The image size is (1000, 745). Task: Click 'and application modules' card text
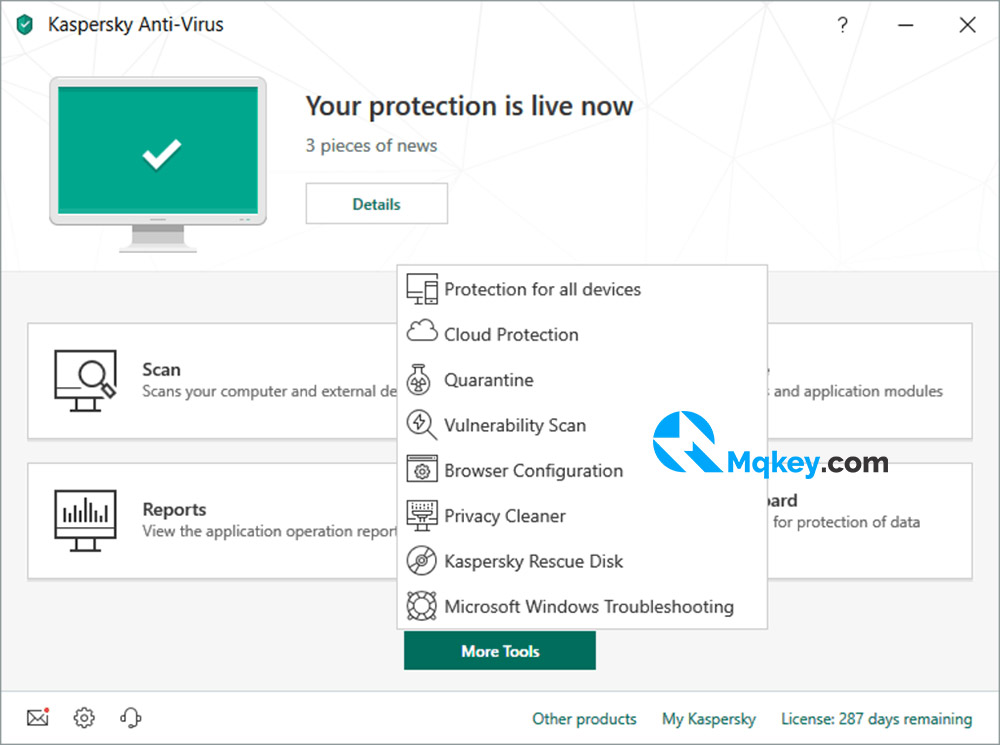pos(858,391)
